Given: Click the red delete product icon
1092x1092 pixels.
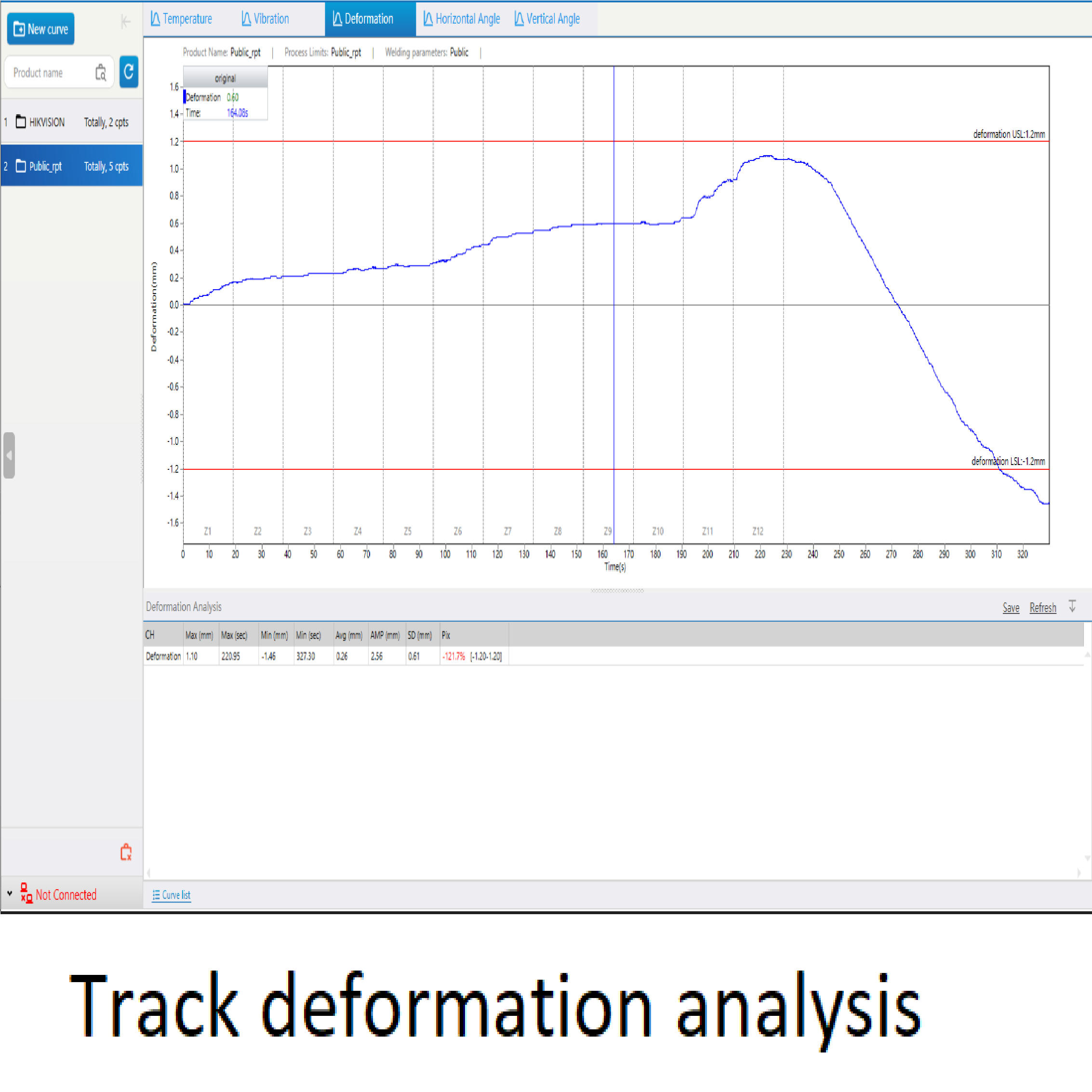Looking at the screenshot, I should [x=126, y=852].
